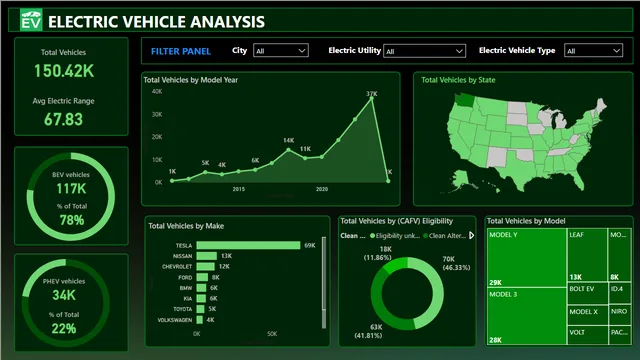Click the 11K data point on line chart
Viewport: 640px width, 360px height.
pos(305,158)
